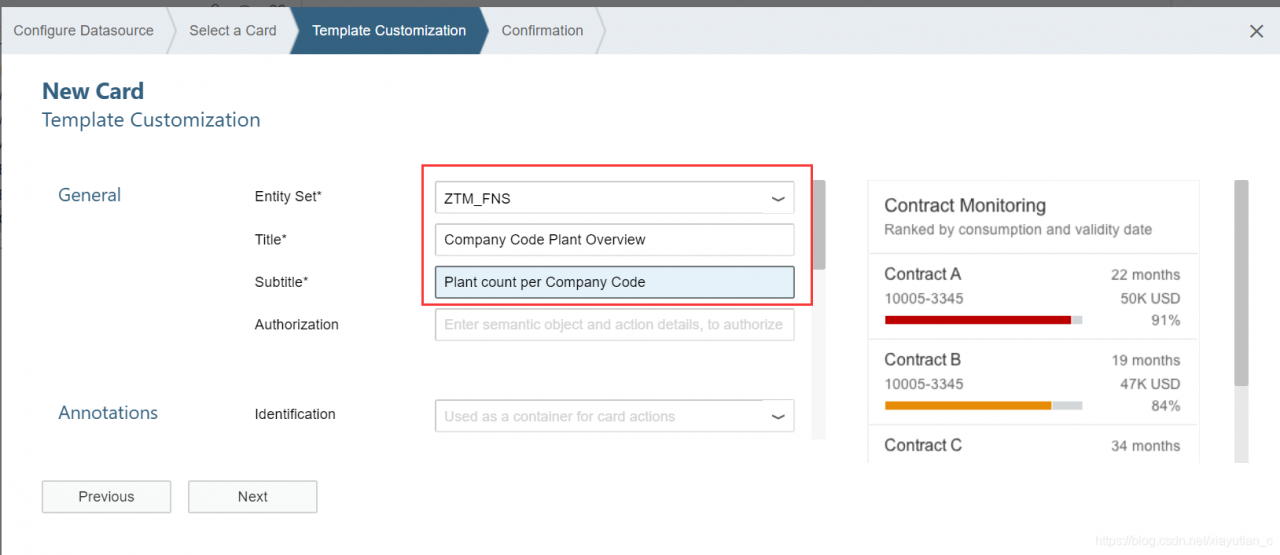Switch to Select a Card step
This screenshot has height=555, width=1280.
[233, 31]
